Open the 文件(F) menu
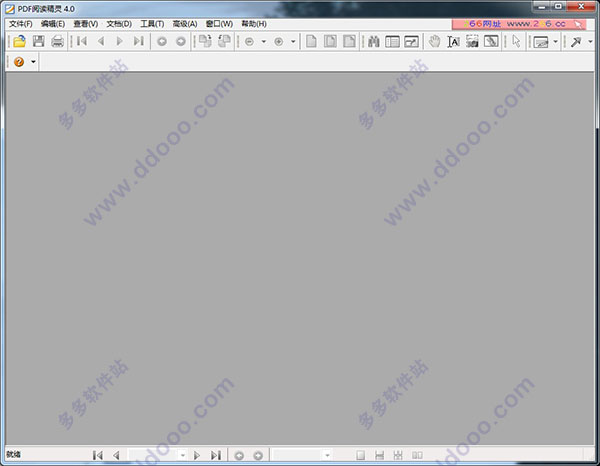This screenshot has height=466, width=600. (x=21, y=24)
